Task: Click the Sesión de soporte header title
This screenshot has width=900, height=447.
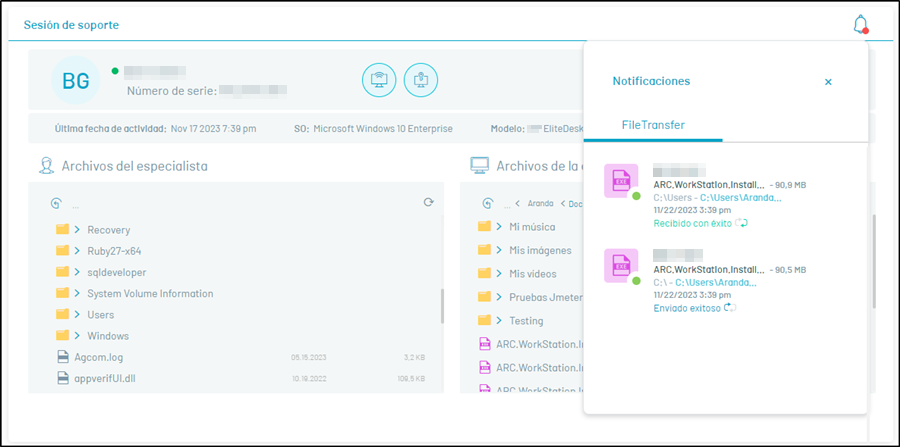Action: (x=71, y=25)
